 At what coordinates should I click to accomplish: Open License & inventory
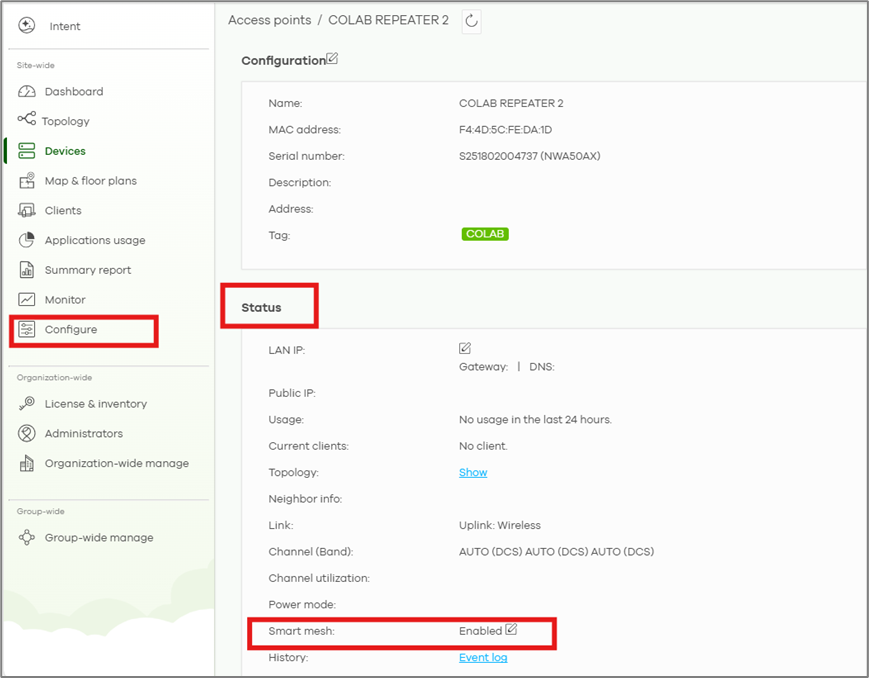96,404
